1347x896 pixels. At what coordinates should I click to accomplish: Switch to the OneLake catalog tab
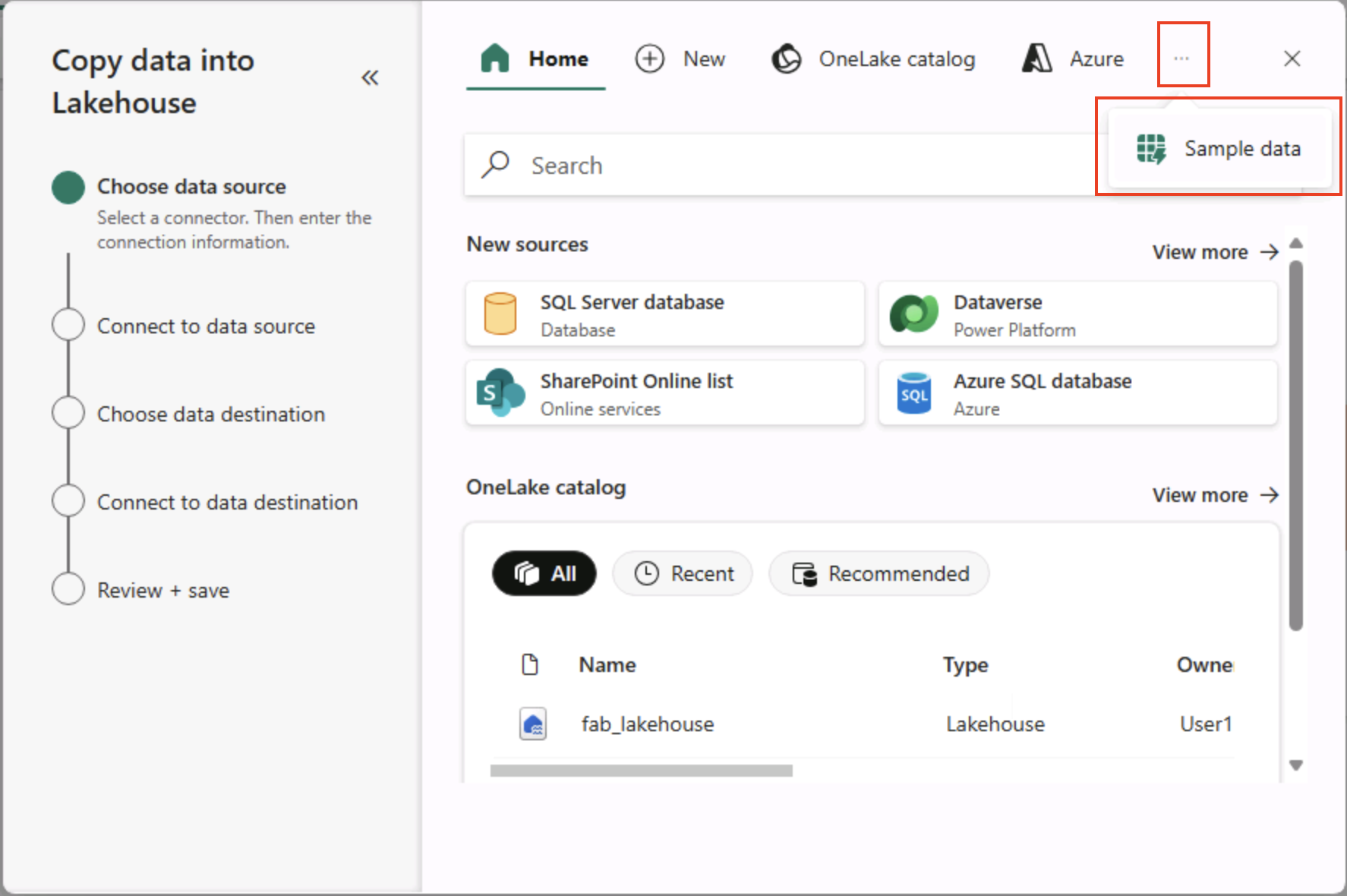click(873, 58)
